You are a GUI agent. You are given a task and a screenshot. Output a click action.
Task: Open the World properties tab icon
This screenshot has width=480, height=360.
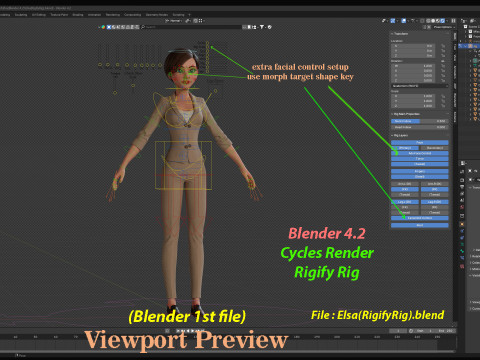[462, 207]
